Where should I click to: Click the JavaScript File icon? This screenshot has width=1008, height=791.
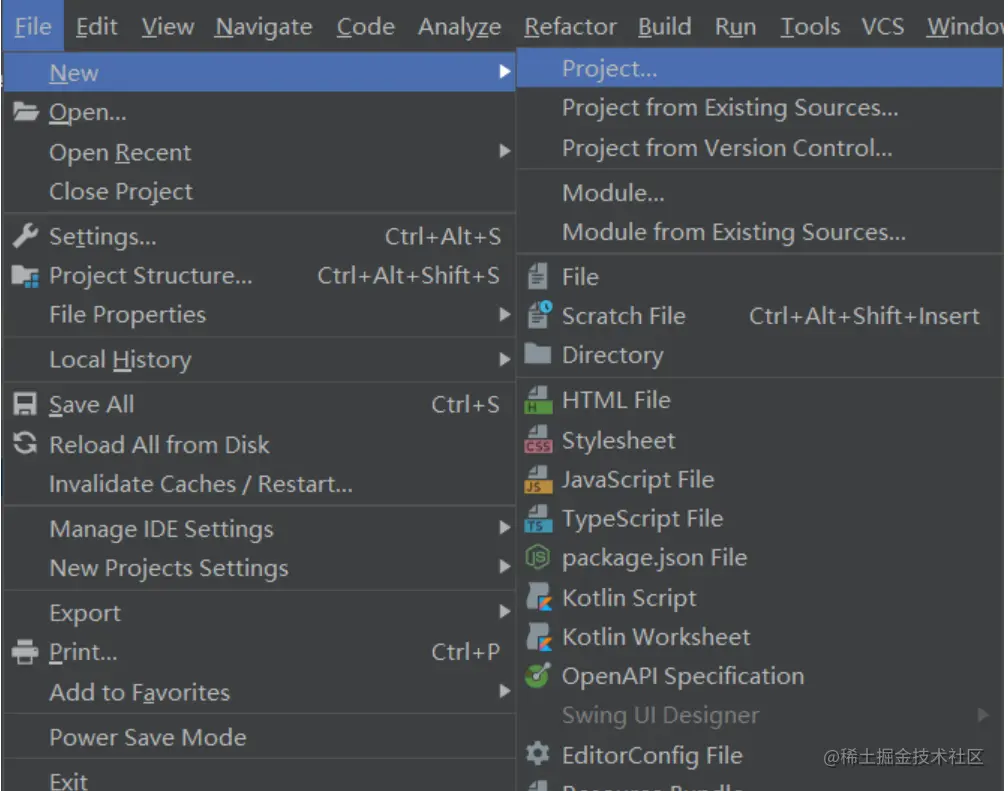pos(538,480)
